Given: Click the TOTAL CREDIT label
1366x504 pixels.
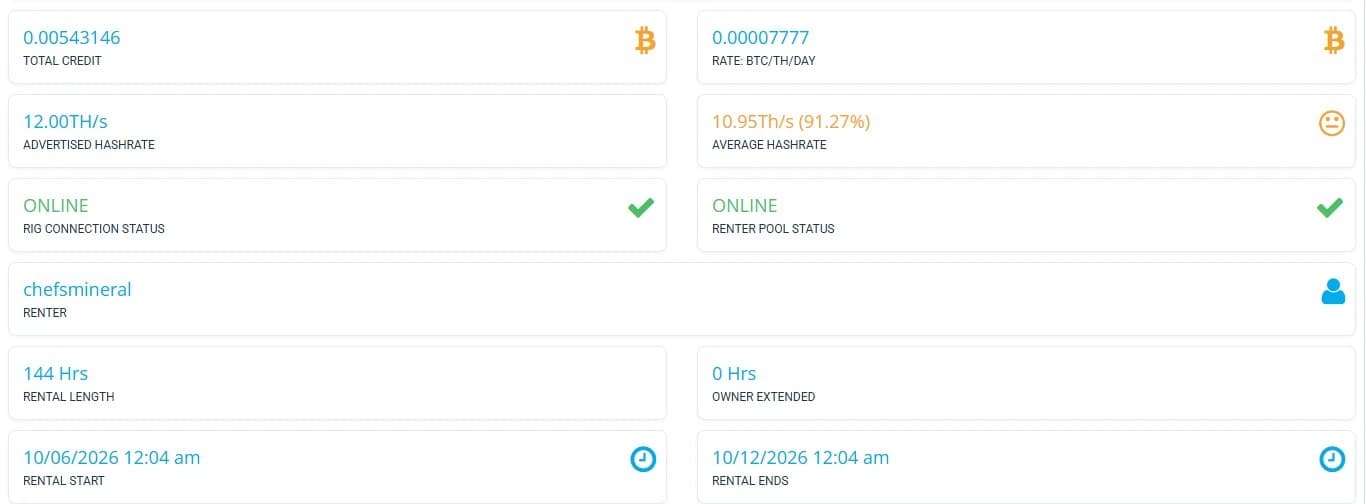Looking at the screenshot, I should [x=62, y=60].
